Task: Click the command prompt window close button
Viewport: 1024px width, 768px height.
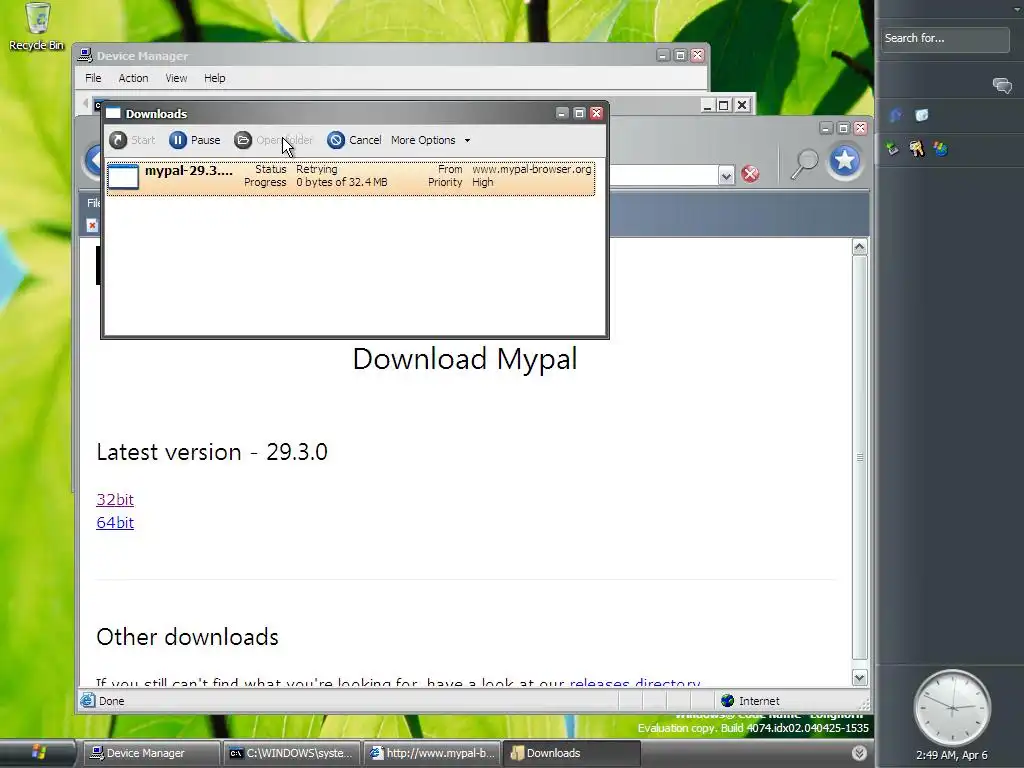Action: pos(742,105)
